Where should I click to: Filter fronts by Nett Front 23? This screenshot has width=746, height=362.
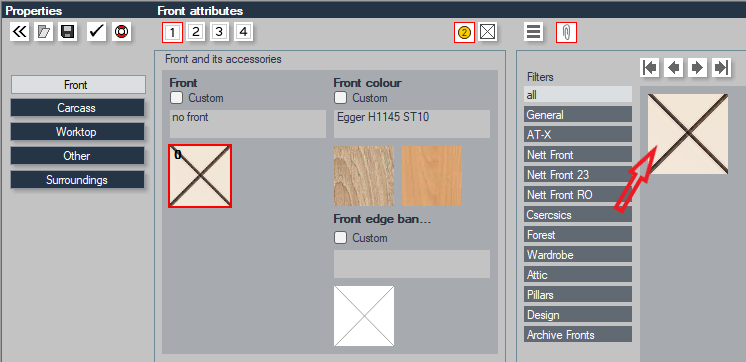coord(578,175)
